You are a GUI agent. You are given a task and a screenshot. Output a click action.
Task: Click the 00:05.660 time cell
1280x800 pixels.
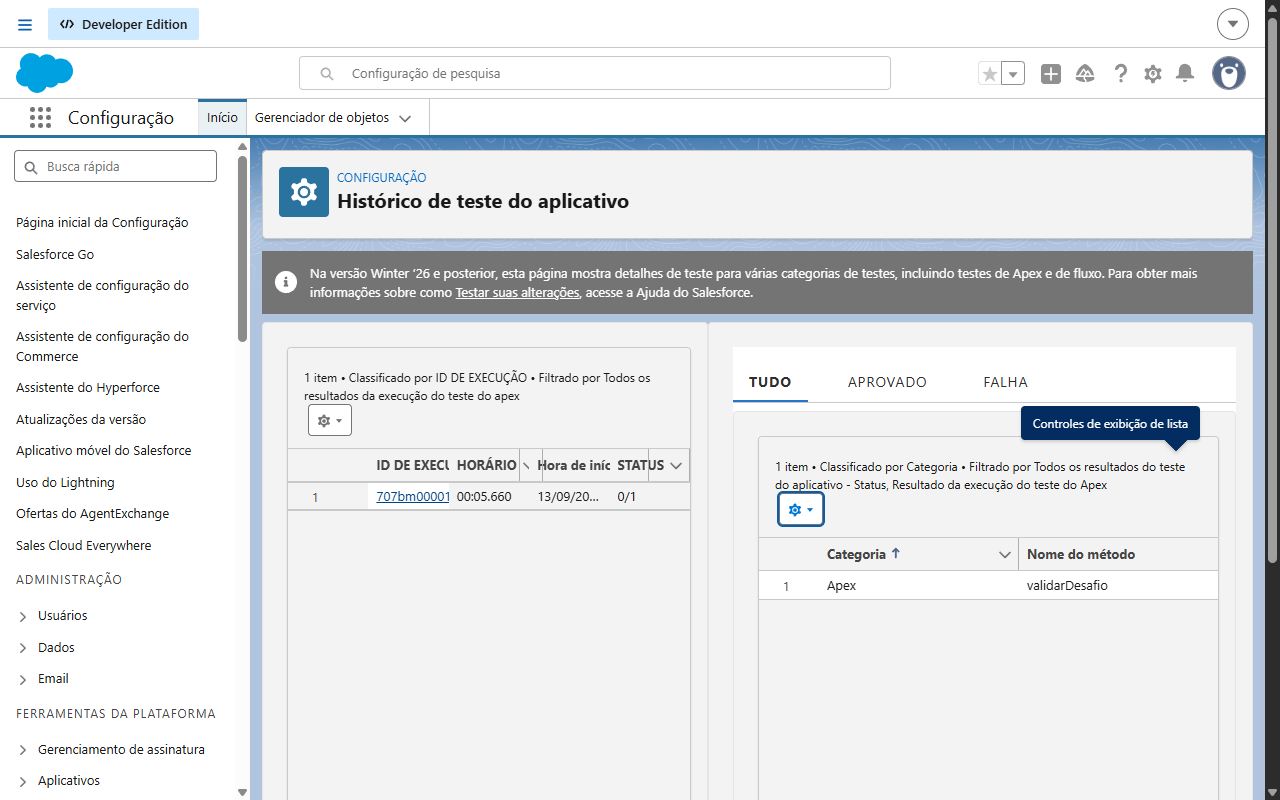(x=484, y=496)
